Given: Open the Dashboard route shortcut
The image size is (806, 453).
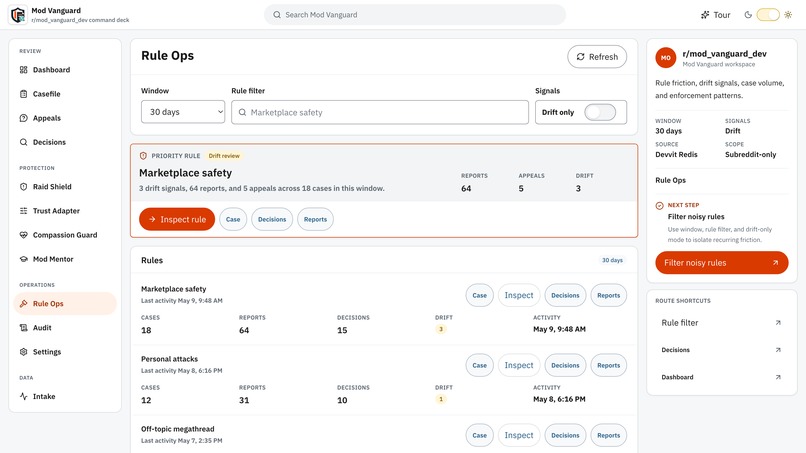Looking at the screenshot, I should click(722, 377).
